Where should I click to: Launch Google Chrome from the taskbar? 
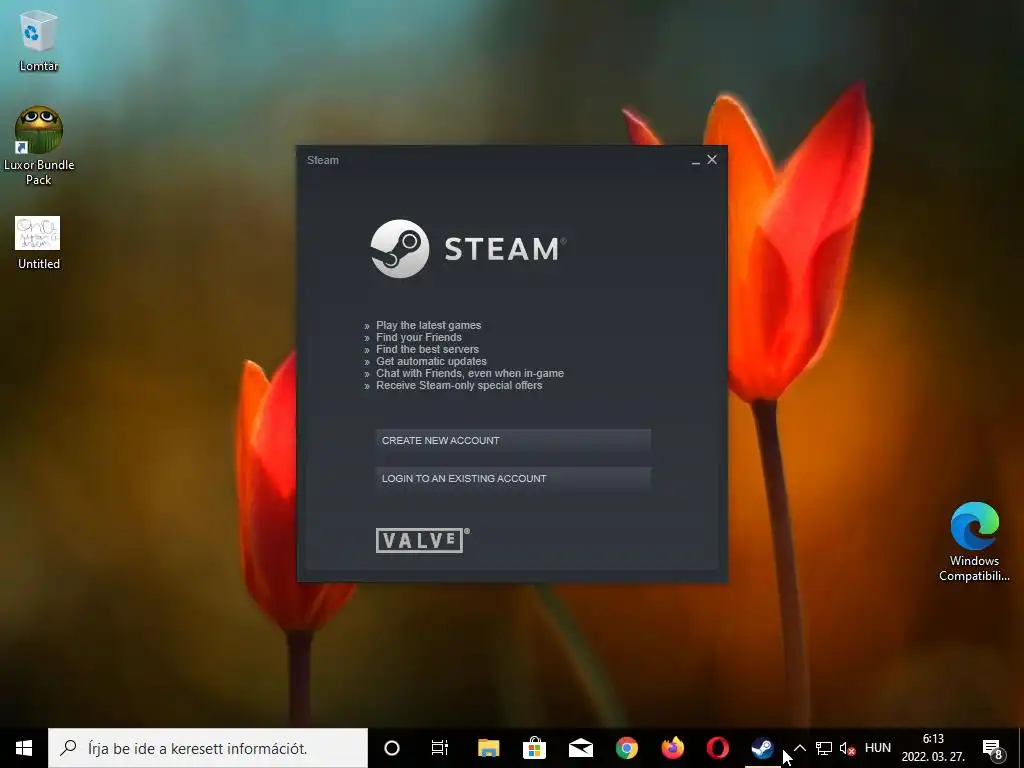[626, 748]
